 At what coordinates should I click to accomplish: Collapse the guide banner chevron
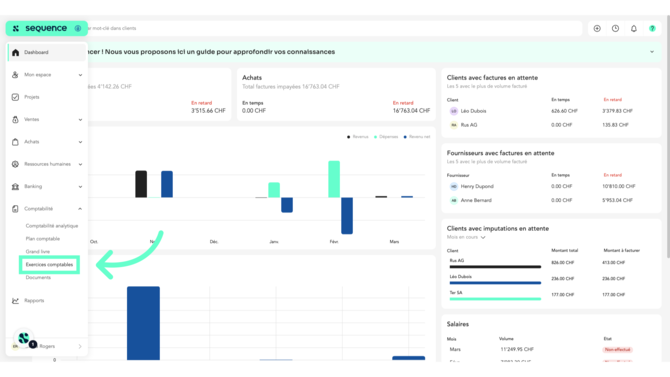[652, 52]
